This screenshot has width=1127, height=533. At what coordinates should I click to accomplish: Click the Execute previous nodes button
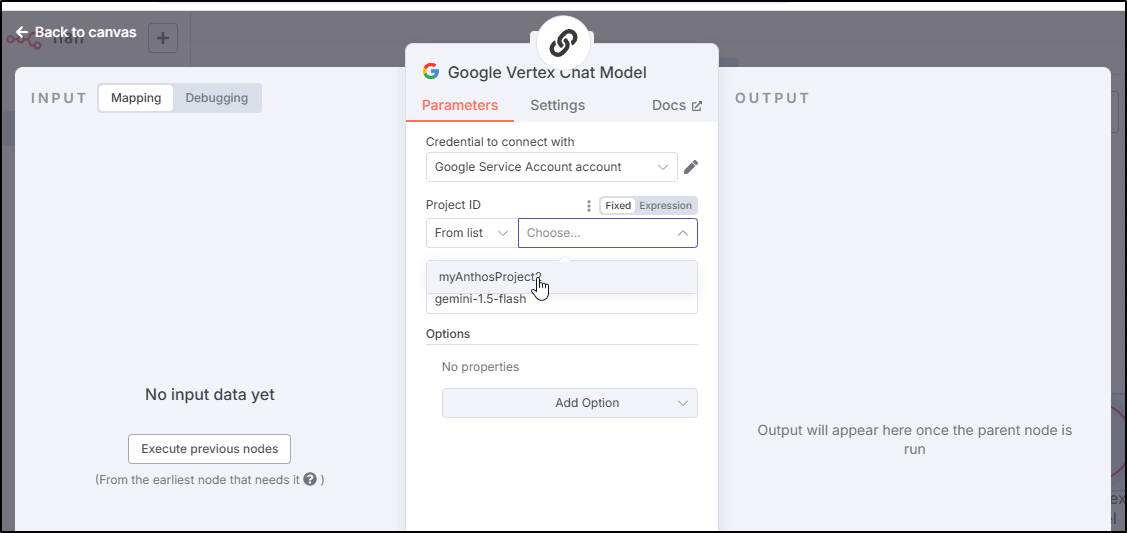point(209,449)
